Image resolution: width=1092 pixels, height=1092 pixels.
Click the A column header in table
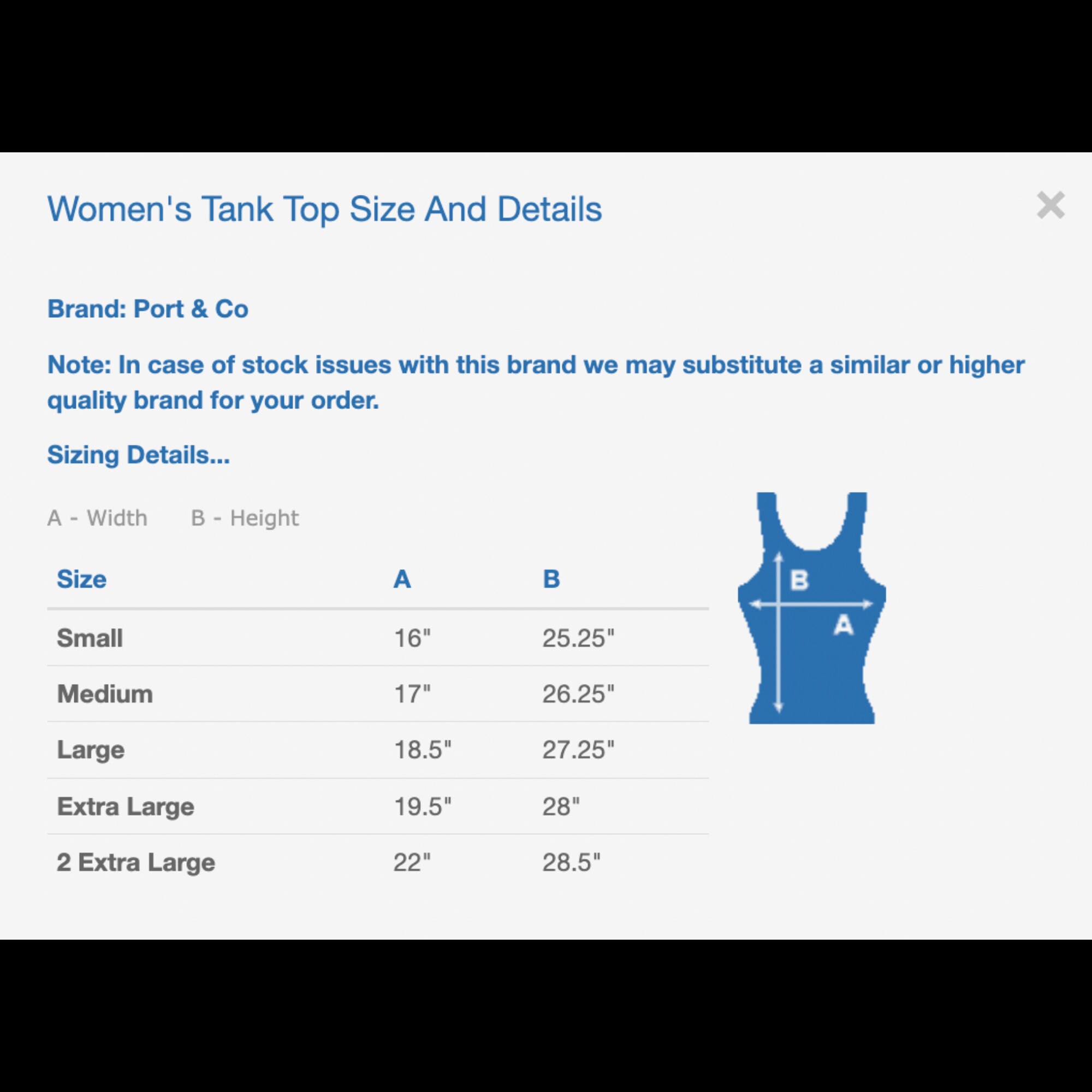402,579
